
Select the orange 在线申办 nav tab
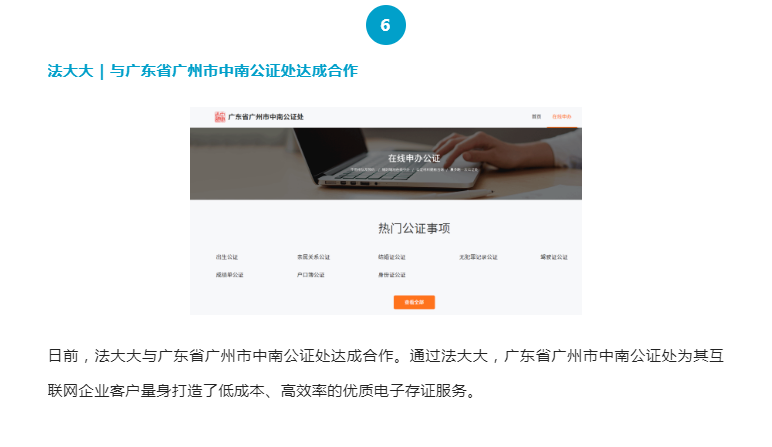coord(561,117)
